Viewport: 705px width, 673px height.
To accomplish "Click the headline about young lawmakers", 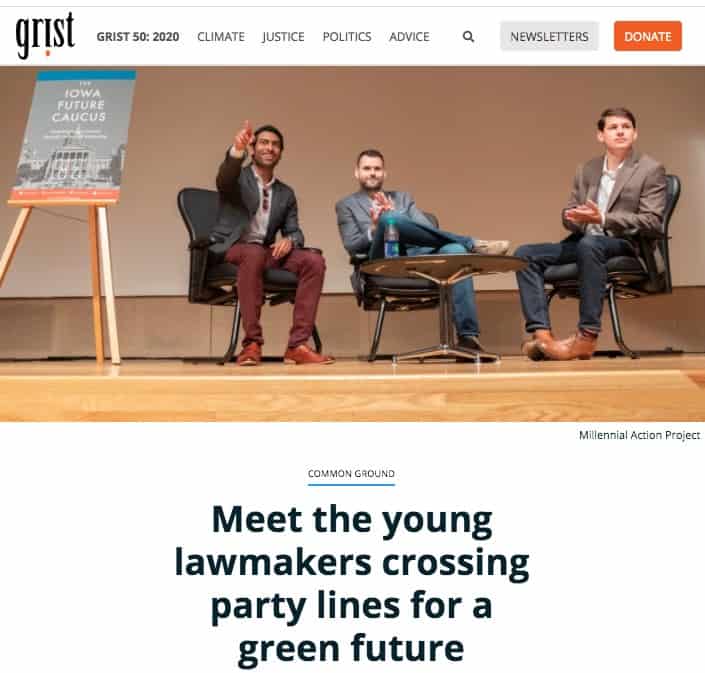I will pyautogui.click(x=352, y=584).
